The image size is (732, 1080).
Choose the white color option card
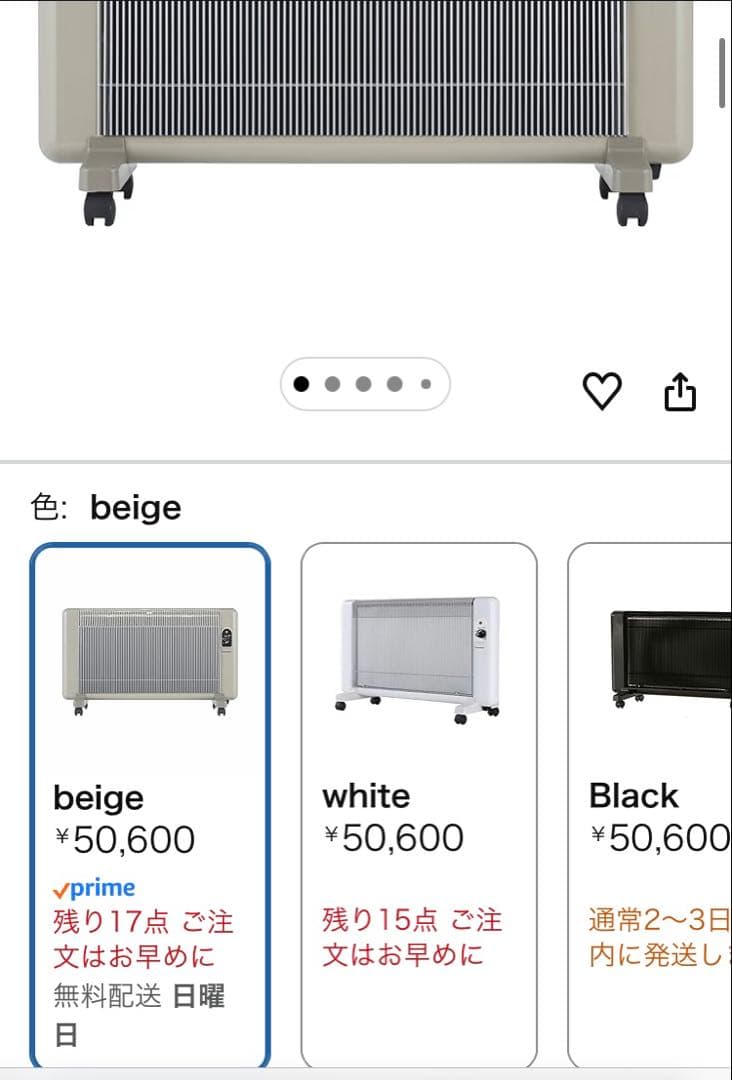point(419,800)
